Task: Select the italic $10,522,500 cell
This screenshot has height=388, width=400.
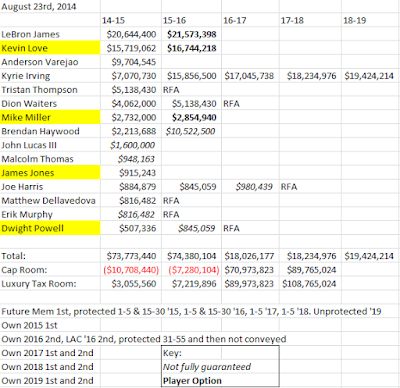Action: pyautogui.click(x=190, y=131)
